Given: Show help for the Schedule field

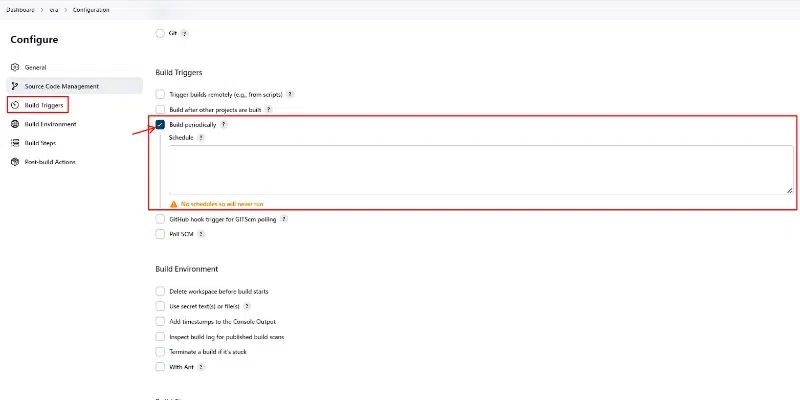Looking at the screenshot, I should [x=201, y=138].
